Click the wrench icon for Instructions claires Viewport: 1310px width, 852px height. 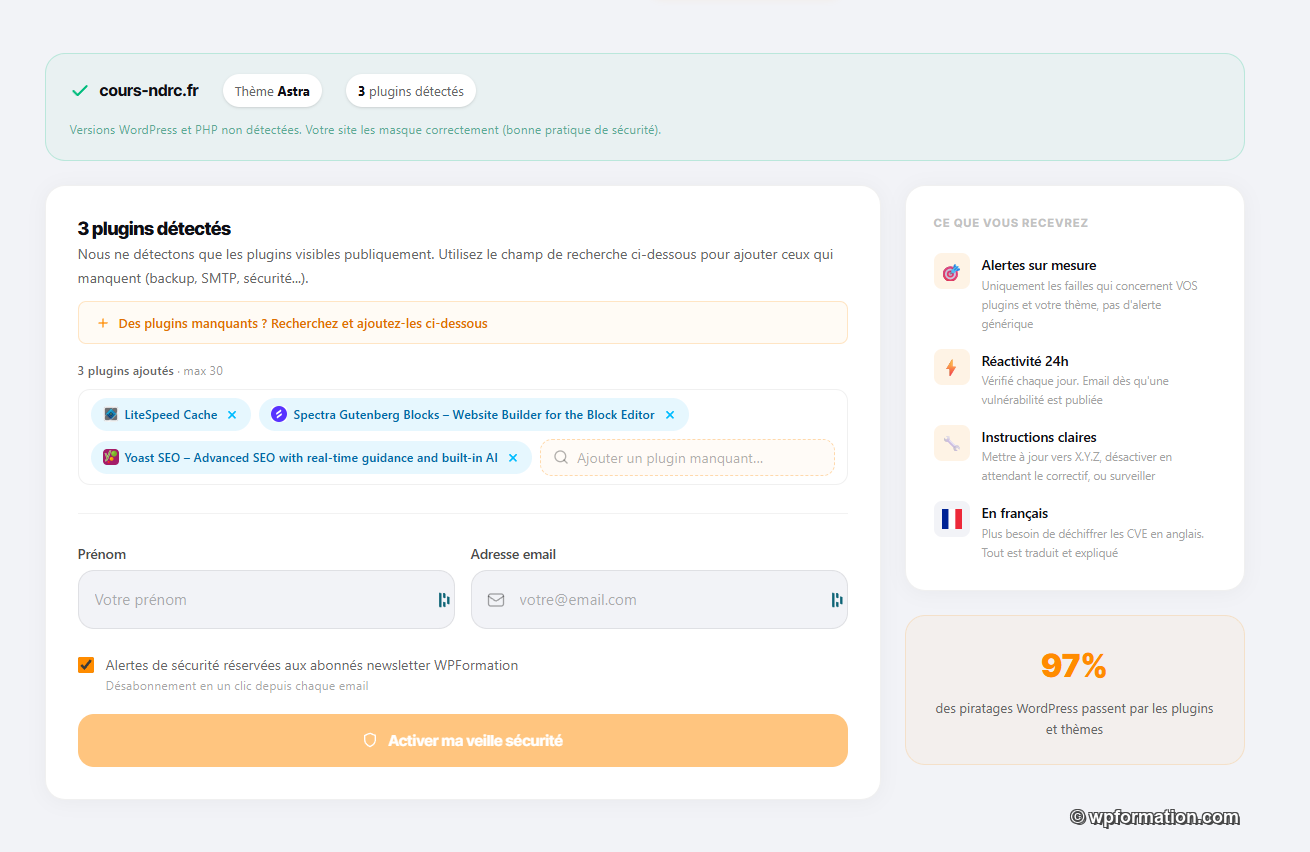point(951,444)
